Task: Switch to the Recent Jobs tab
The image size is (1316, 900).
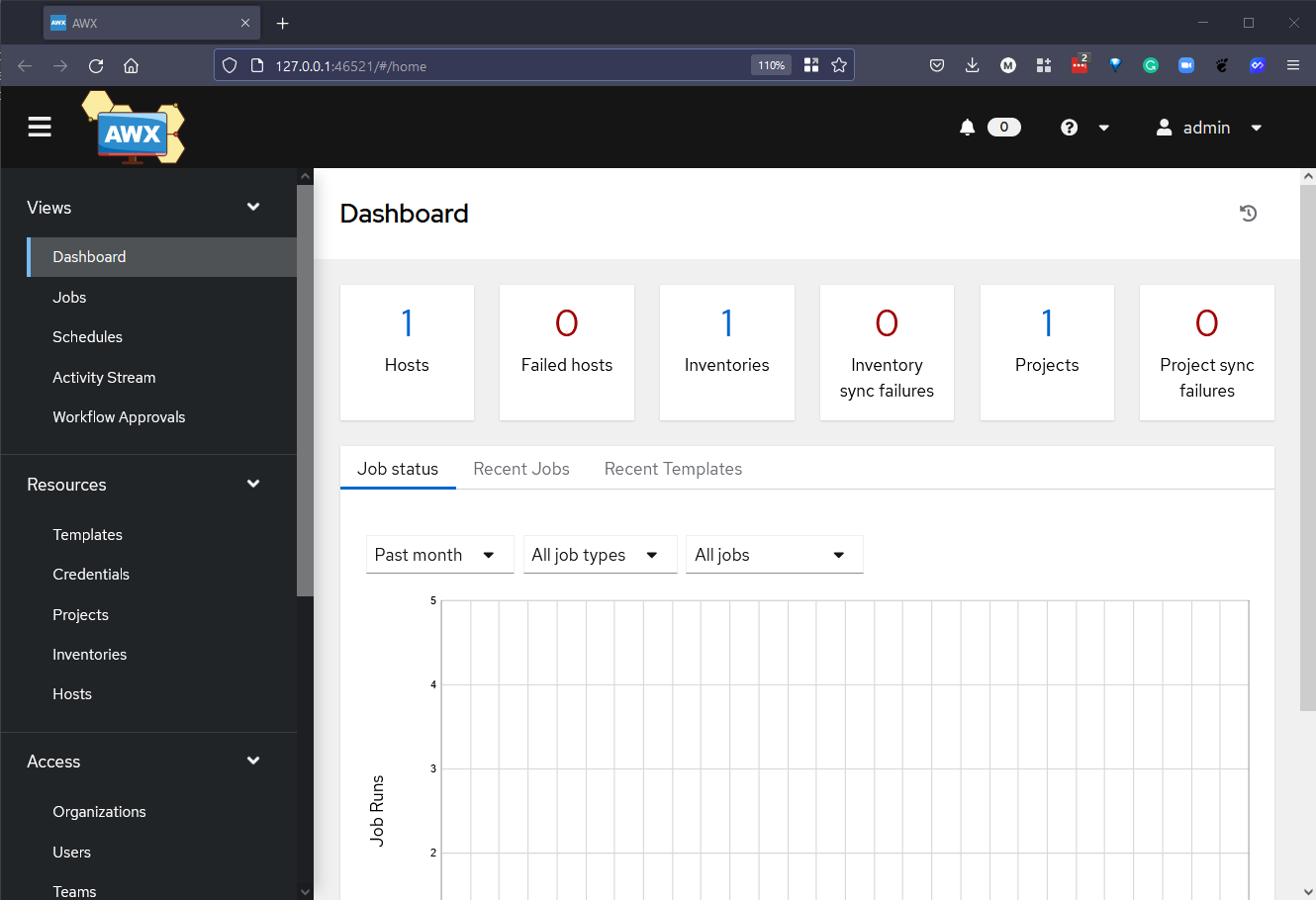Action: (x=521, y=468)
